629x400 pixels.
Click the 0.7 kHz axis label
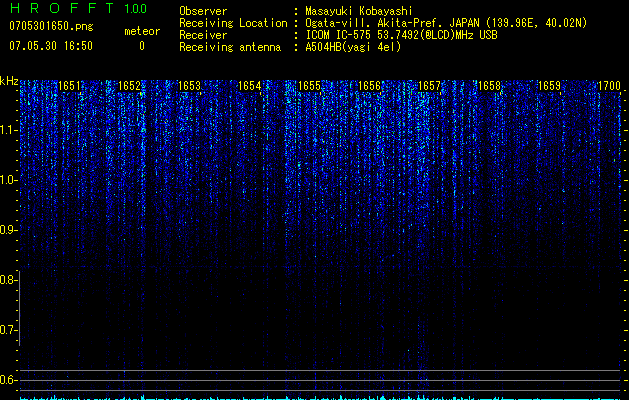point(8,330)
